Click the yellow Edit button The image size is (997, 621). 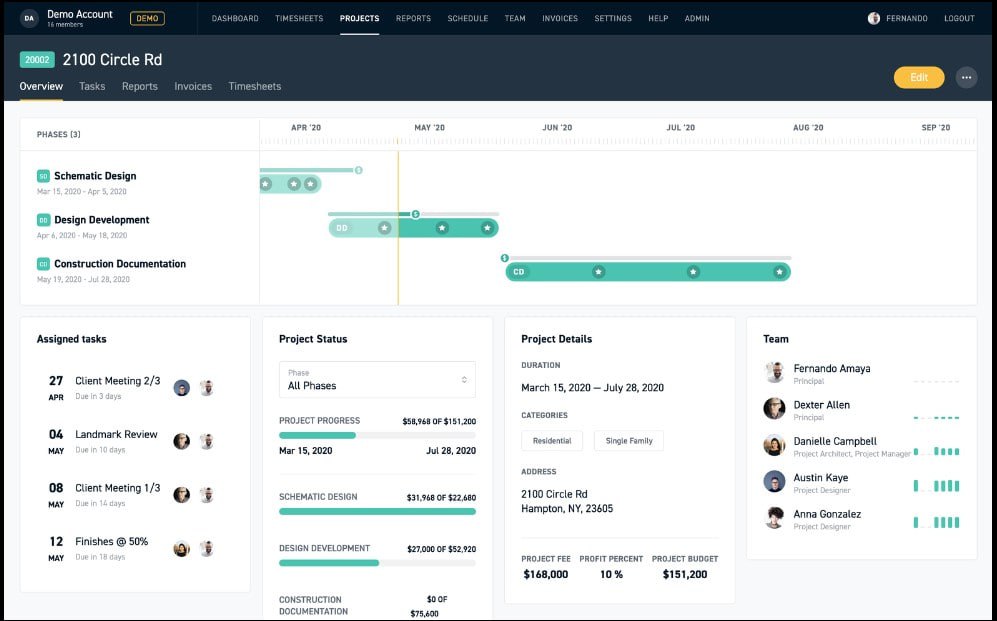(x=919, y=78)
